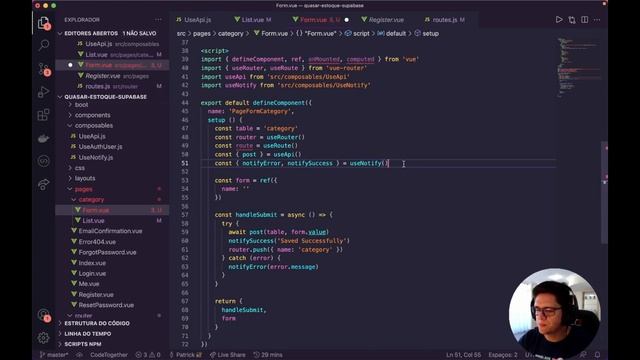The width and height of the screenshot is (640, 360).
Task: Open List.vue under category folder
Action: [93, 220]
